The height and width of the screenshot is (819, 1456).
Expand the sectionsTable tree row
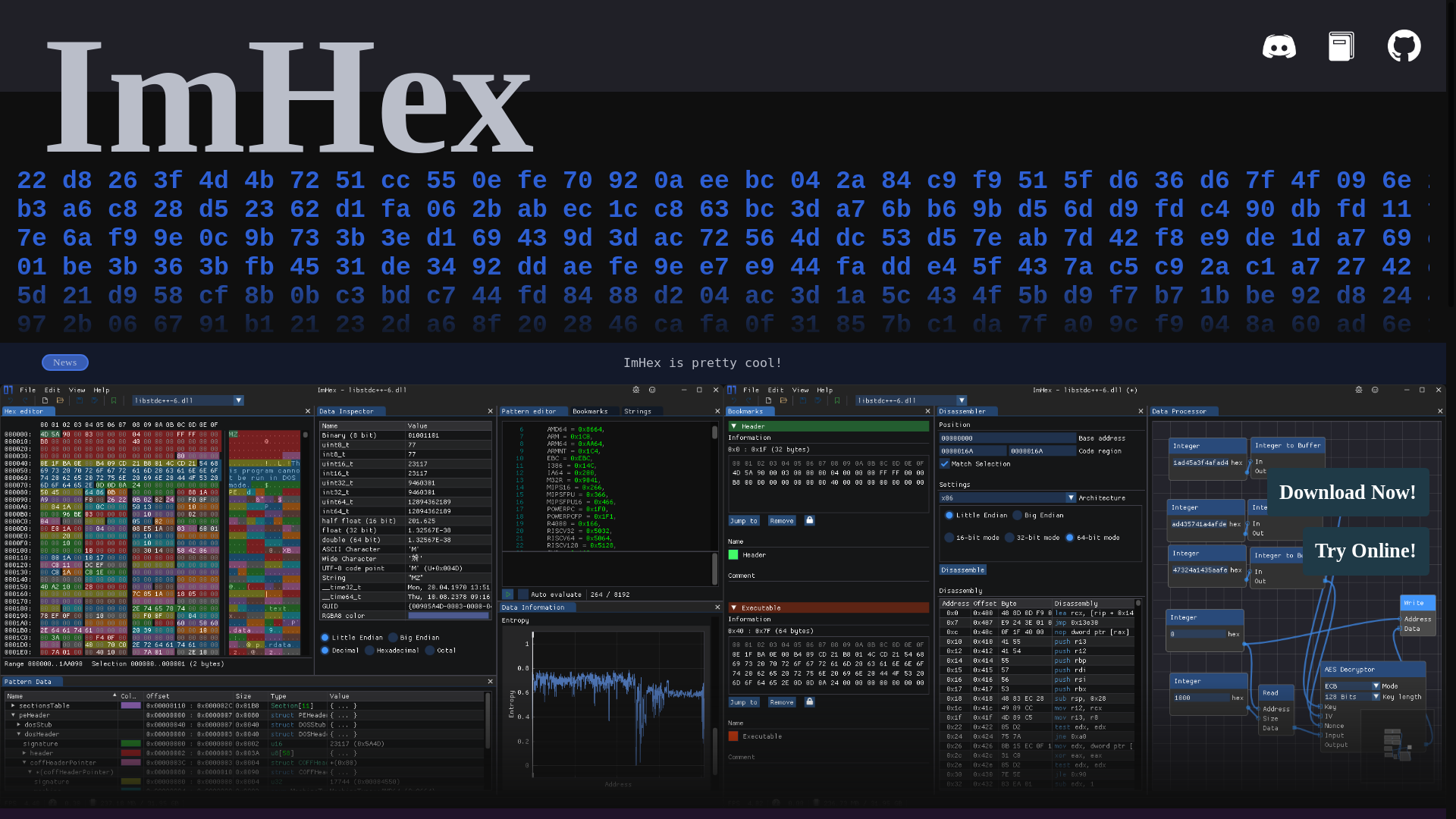(x=13, y=705)
